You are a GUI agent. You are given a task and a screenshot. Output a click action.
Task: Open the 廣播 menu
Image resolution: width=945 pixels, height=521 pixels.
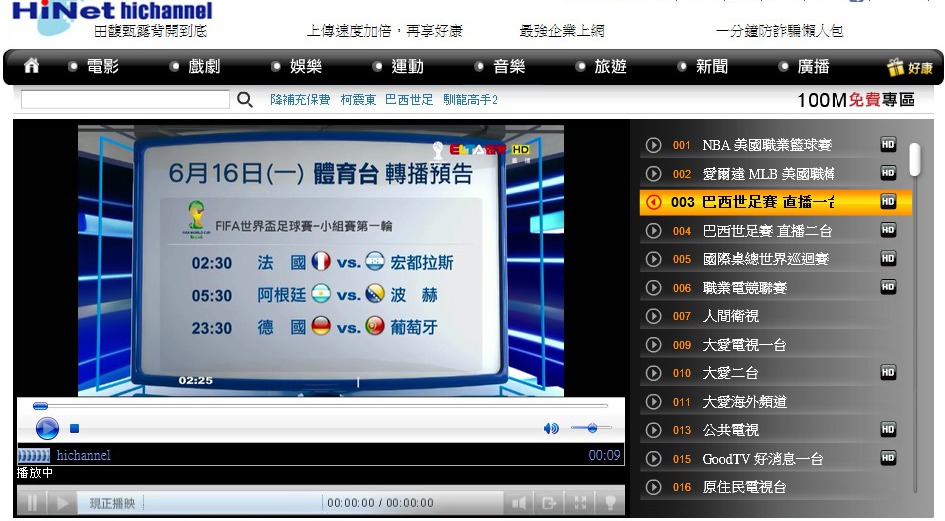(813, 66)
